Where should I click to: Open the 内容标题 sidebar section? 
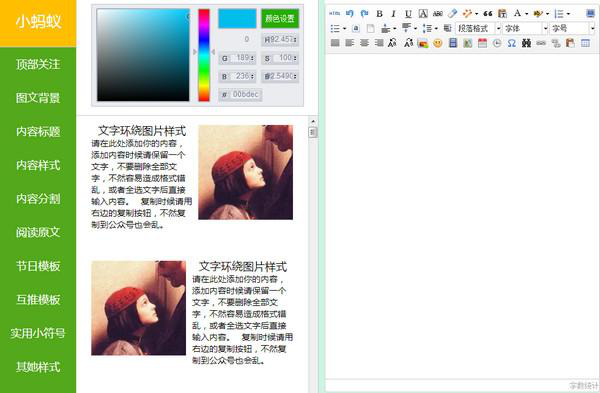tap(38, 131)
